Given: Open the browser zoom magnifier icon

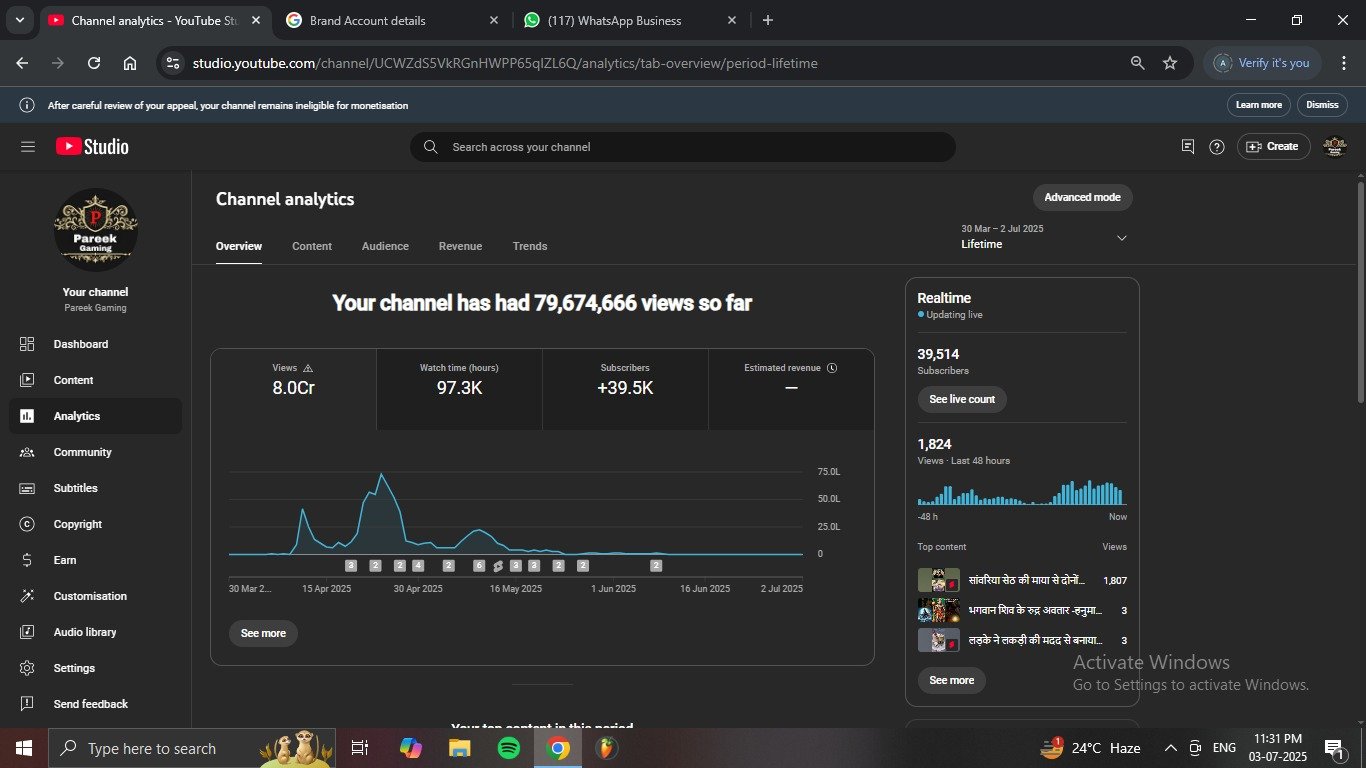Looking at the screenshot, I should pyautogui.click(x=1137, y=63).
